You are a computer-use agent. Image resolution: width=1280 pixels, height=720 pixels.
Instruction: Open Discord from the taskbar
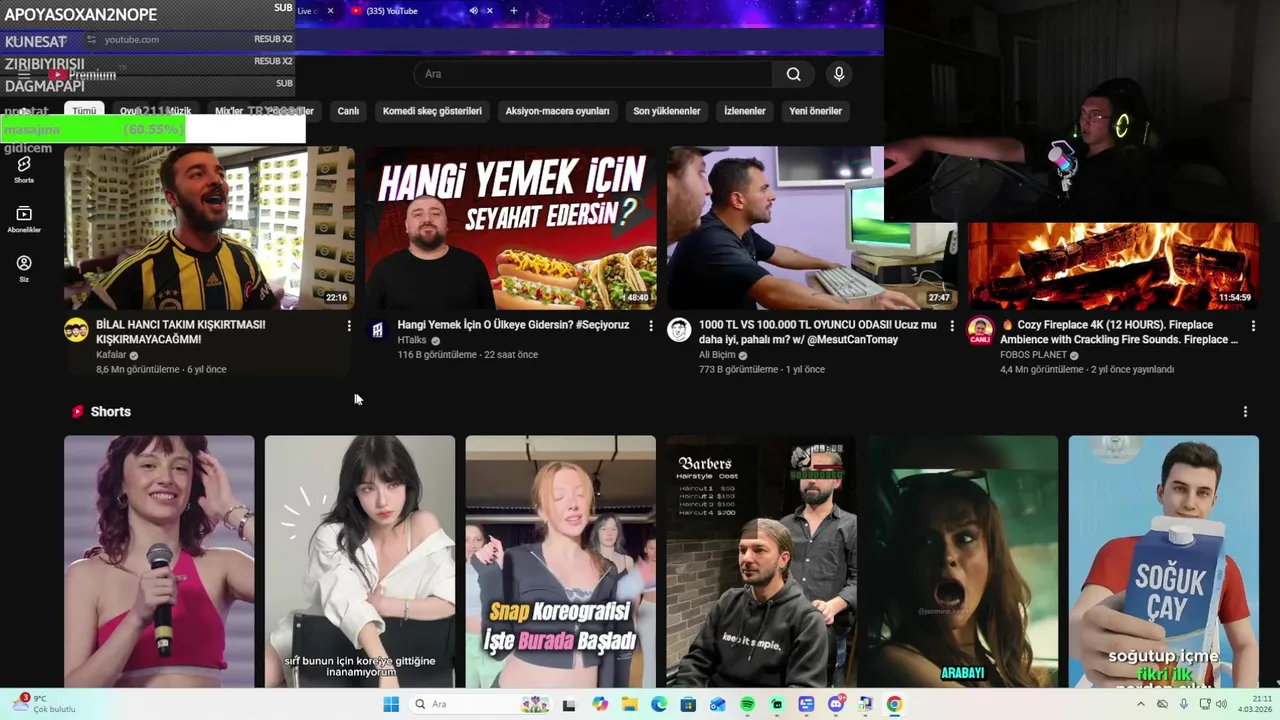836,704
